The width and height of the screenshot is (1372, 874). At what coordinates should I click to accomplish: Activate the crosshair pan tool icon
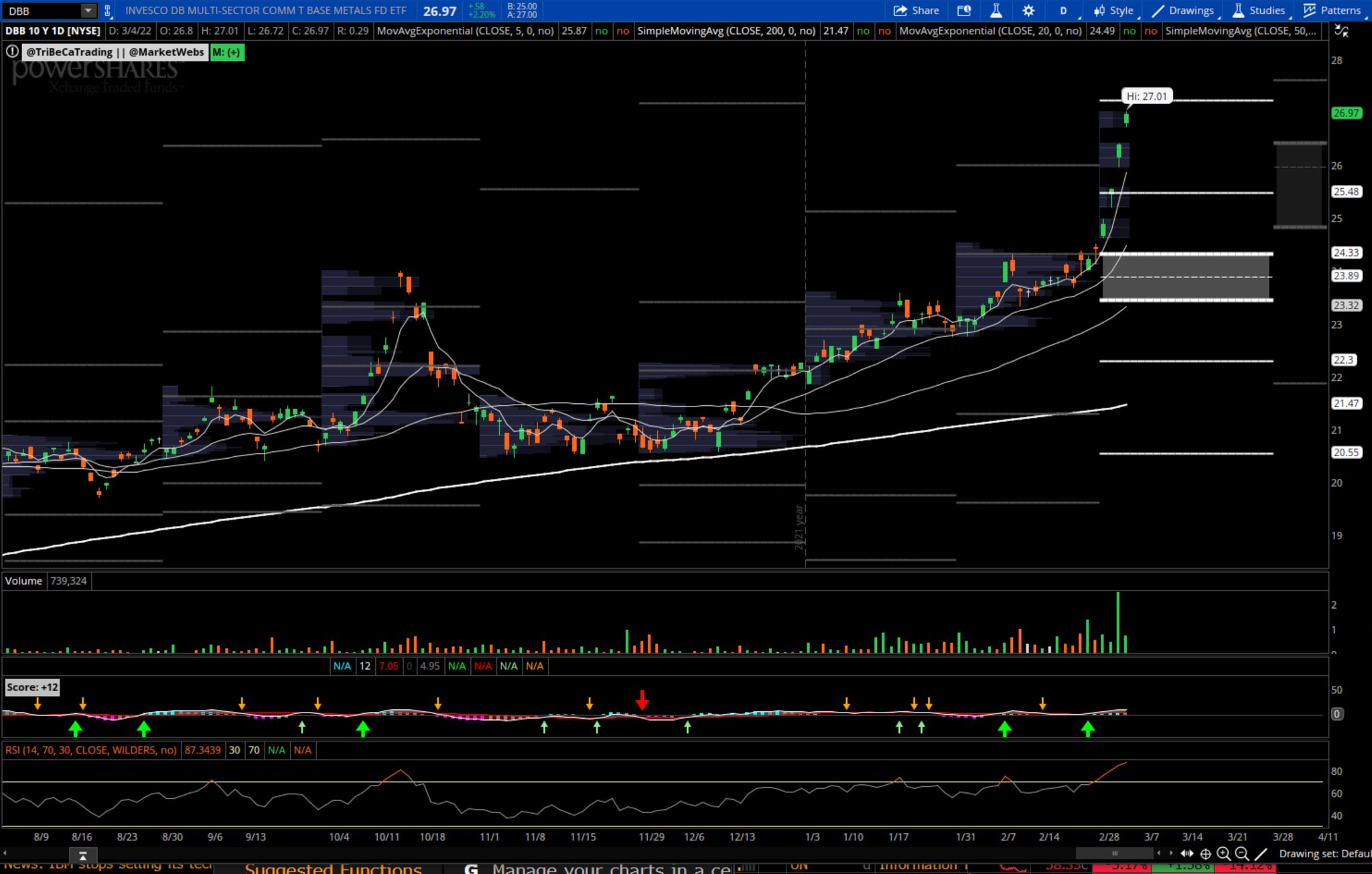(1205, 853)
